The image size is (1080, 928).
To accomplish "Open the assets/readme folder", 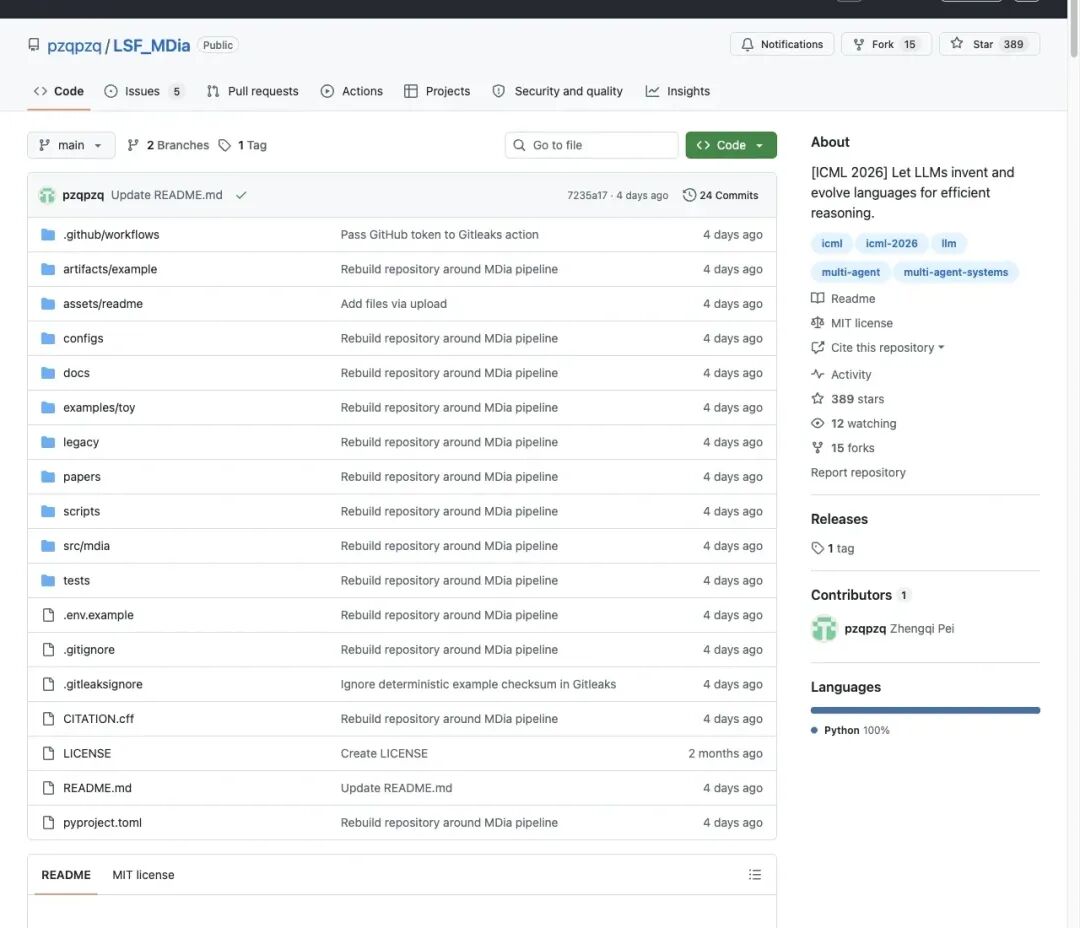I will coord(103,304).
